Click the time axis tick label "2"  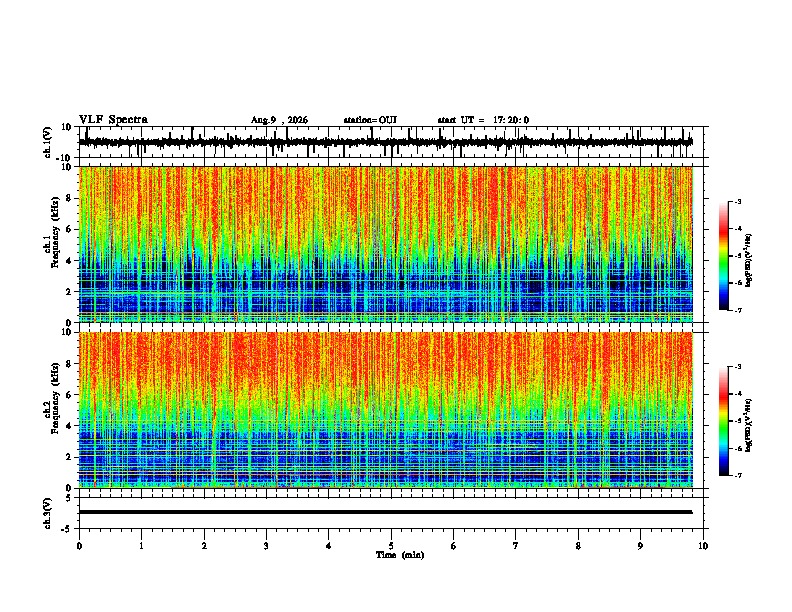204,546
